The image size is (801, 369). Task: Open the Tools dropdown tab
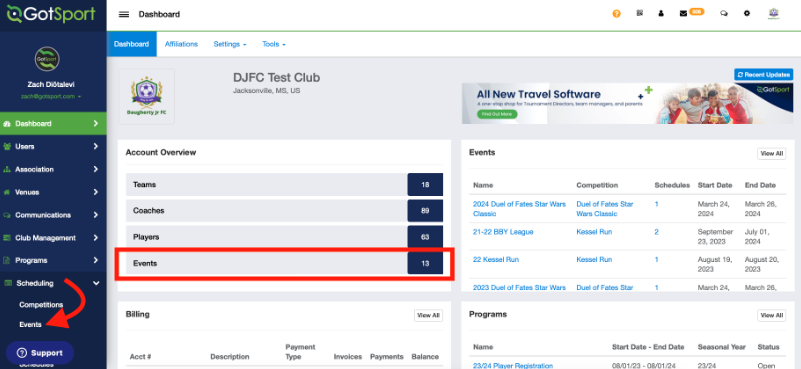point(274,44)
